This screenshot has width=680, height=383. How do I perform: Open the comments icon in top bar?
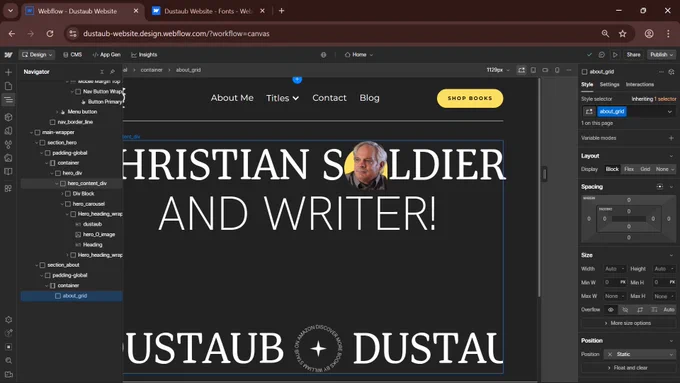point(602,55)
